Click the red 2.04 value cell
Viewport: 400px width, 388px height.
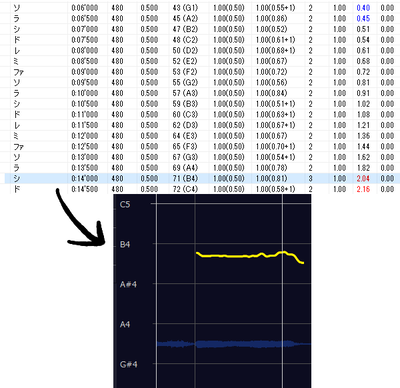click(x=363, y=178)
